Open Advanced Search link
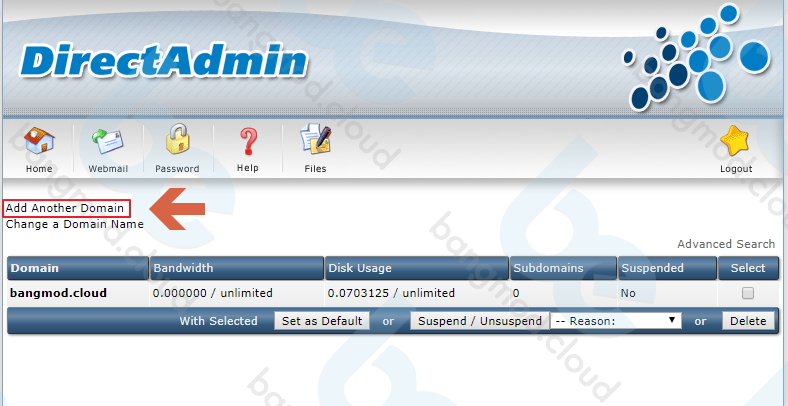This screenshot has height=406, width=788. 726,244
